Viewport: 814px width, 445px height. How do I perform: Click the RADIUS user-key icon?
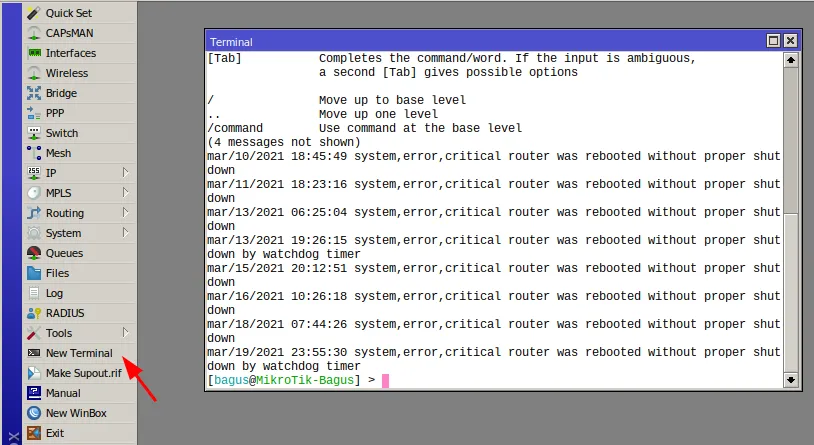(34, 313)
